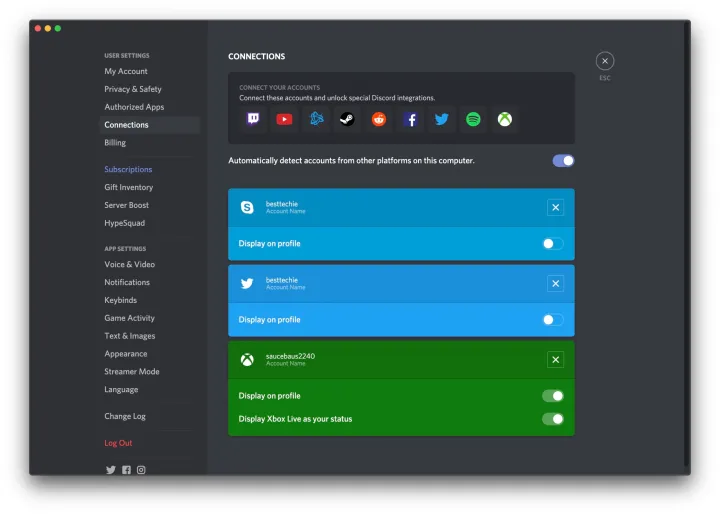Connect an Xbox account icon

[x=505, y=119]
